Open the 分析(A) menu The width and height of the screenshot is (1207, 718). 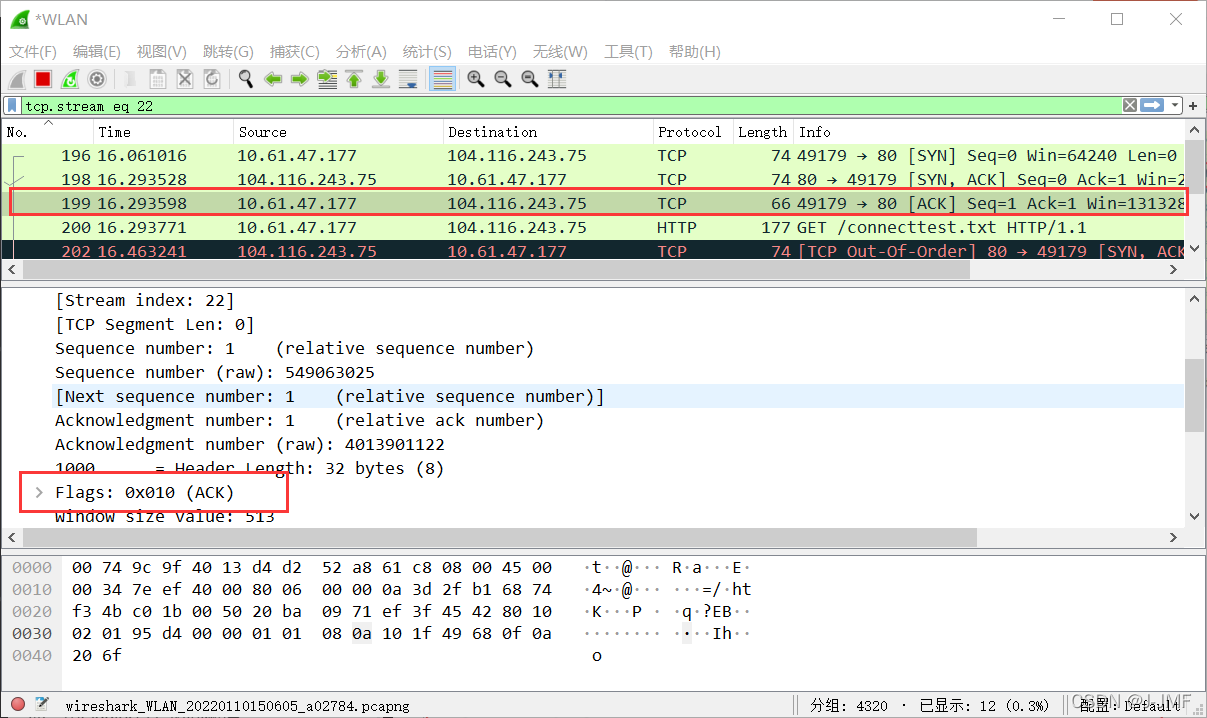(361, 52)
